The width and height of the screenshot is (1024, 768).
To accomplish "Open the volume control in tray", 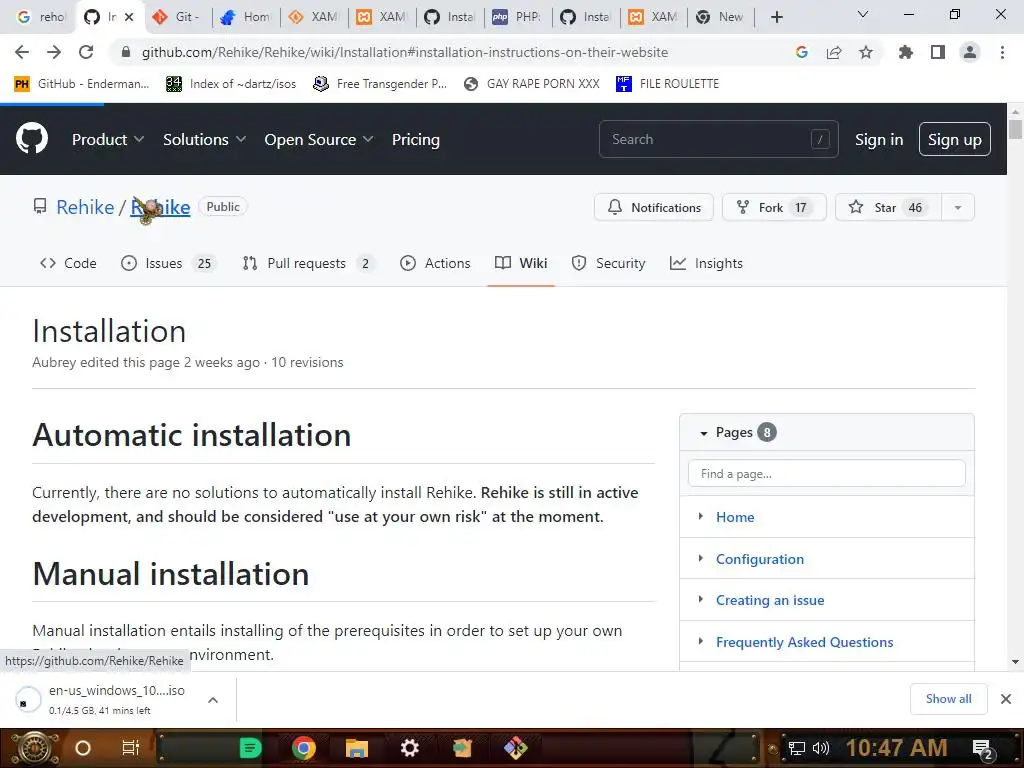I will 821,748.
